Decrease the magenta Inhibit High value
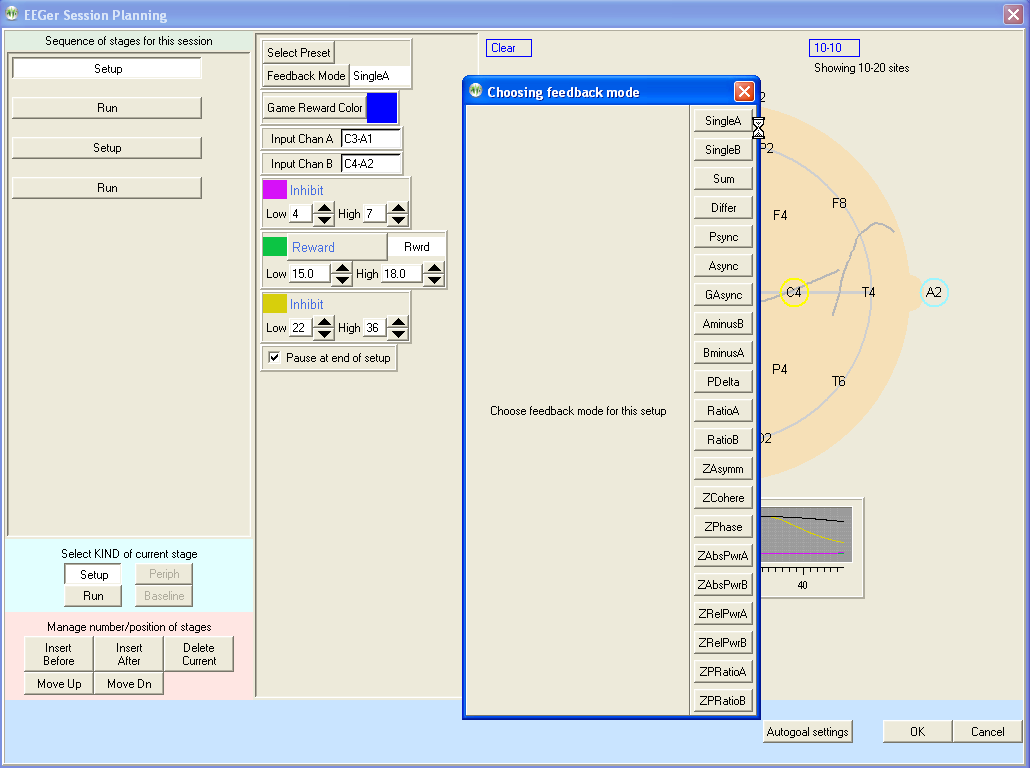Image resolution: width=1030 pixels, height=768 pixels. [x=398, y=219]
